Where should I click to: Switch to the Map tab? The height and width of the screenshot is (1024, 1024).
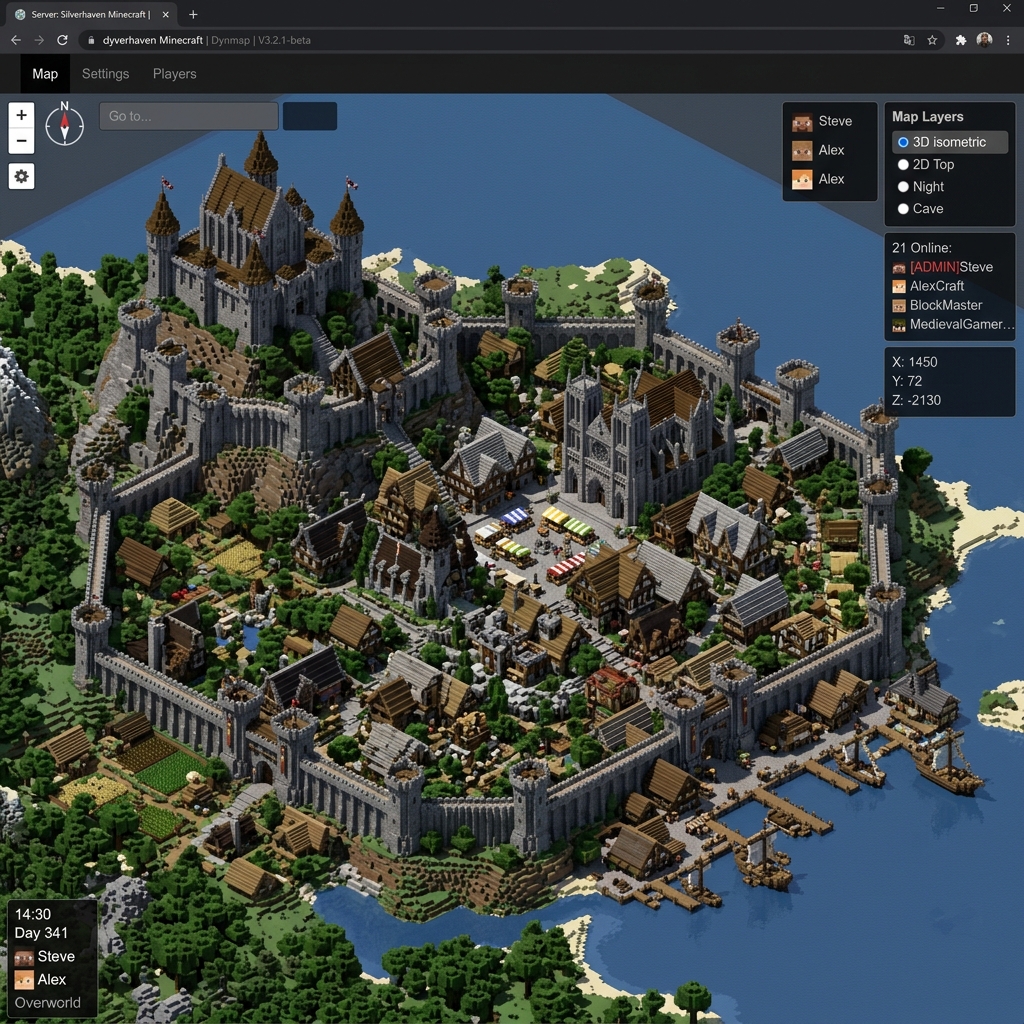(45, 74)
